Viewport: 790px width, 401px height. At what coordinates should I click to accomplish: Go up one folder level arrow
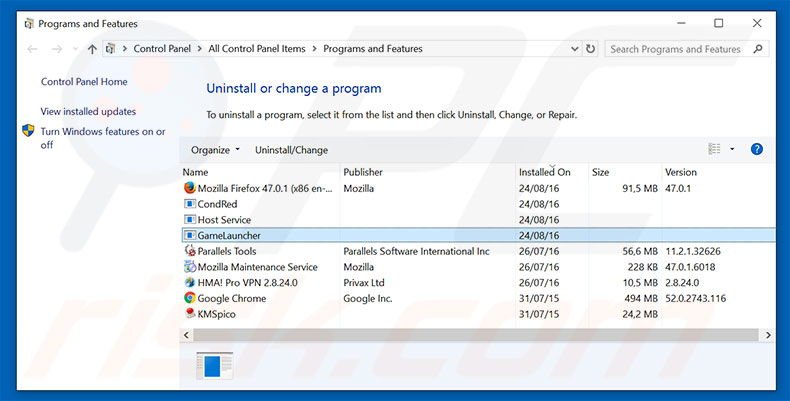tap(92, 49)
